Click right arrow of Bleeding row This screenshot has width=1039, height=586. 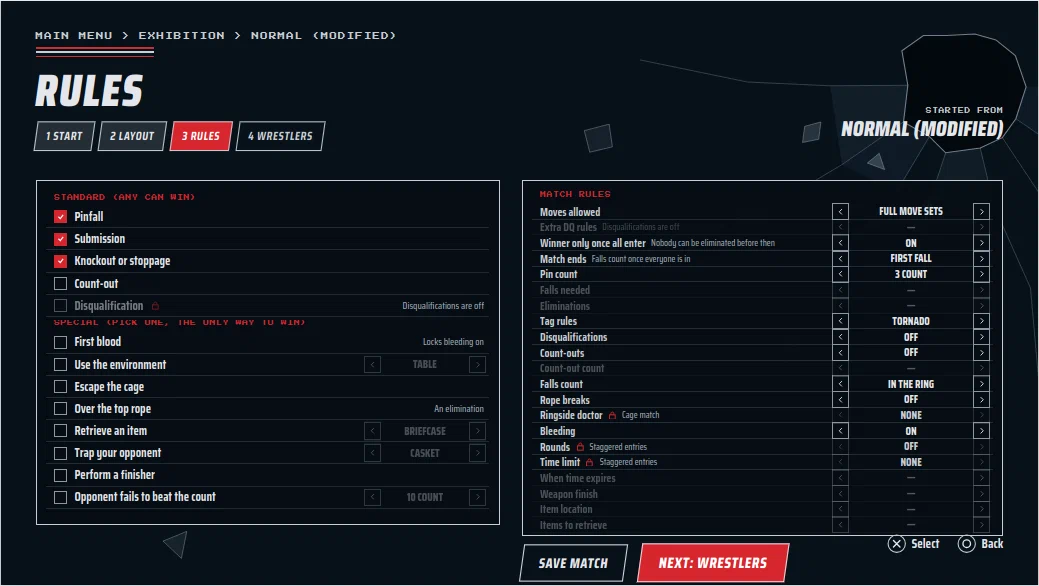coord(981,431)
